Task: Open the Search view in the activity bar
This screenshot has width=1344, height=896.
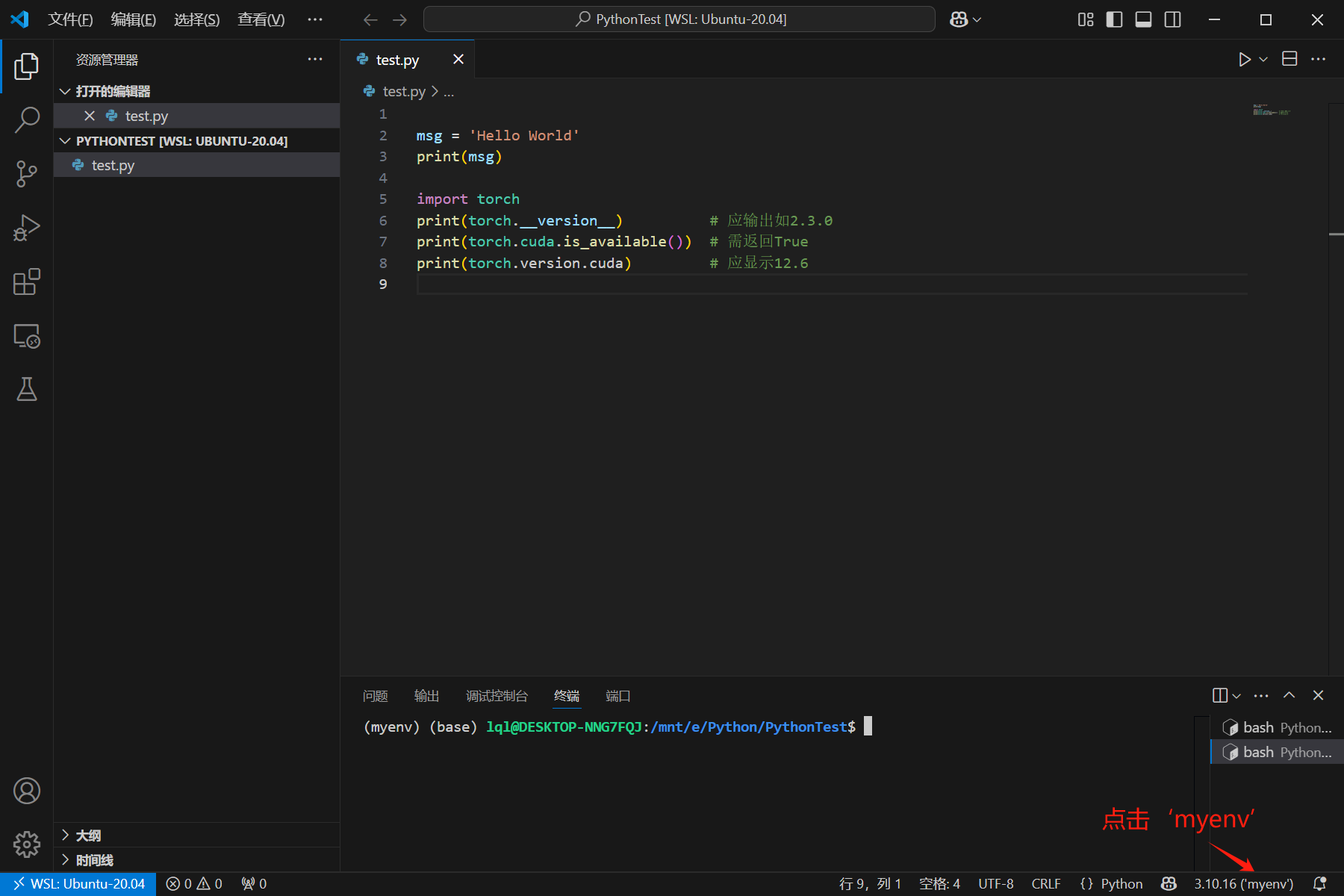Action: [27, 119]
